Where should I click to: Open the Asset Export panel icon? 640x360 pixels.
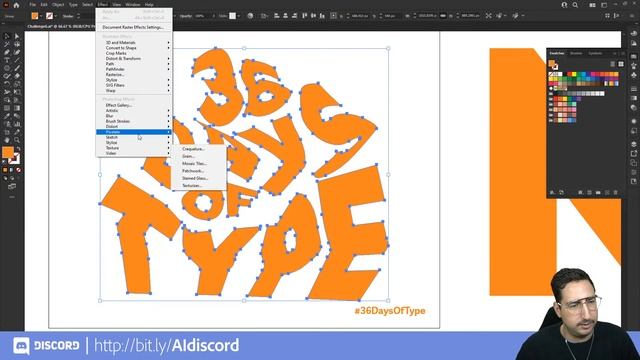pyautogui.click(x=633, y=153)
